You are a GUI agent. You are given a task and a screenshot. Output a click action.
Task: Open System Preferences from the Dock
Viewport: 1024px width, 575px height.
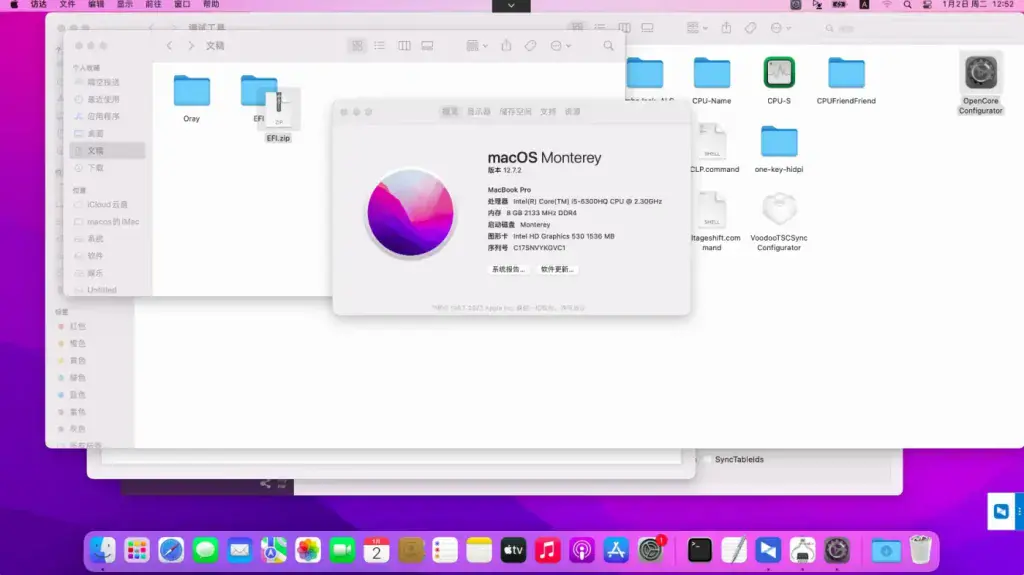tap(650, 550)
